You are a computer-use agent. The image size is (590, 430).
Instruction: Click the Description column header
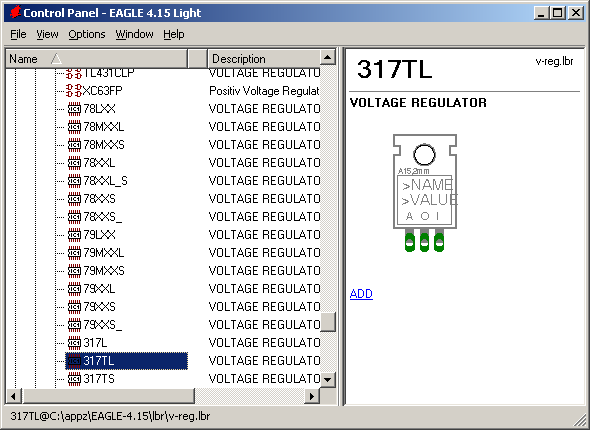coord(263,59)
